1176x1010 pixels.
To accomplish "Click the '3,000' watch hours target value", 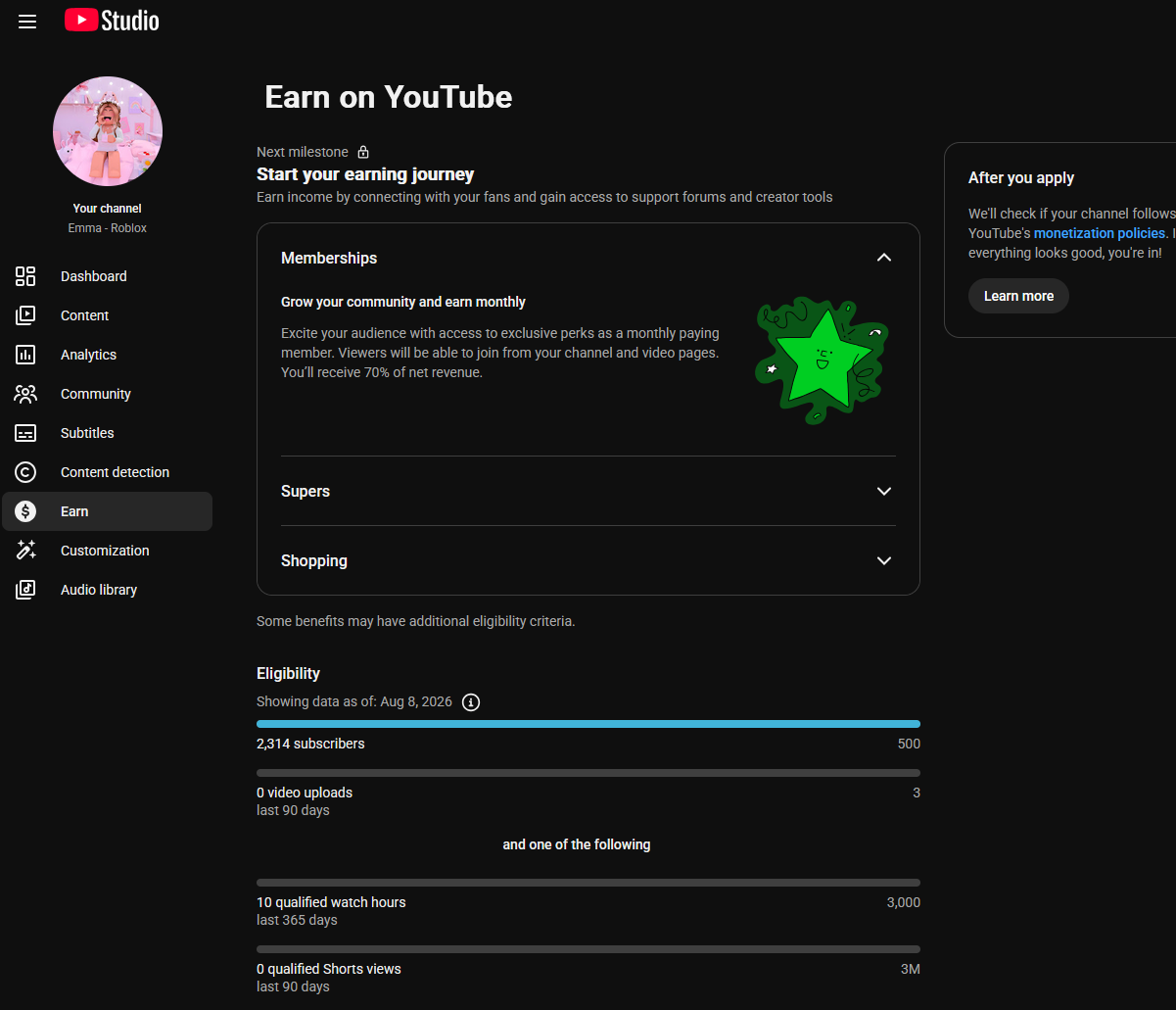I will [x=904, y=902].
